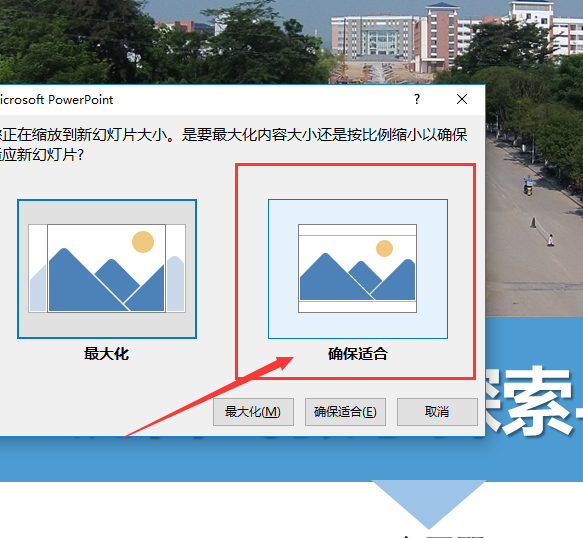Click the bold 最大化 label under thumbnail
The width and height of the screenshot is (583, 538).
coord(106,354)
